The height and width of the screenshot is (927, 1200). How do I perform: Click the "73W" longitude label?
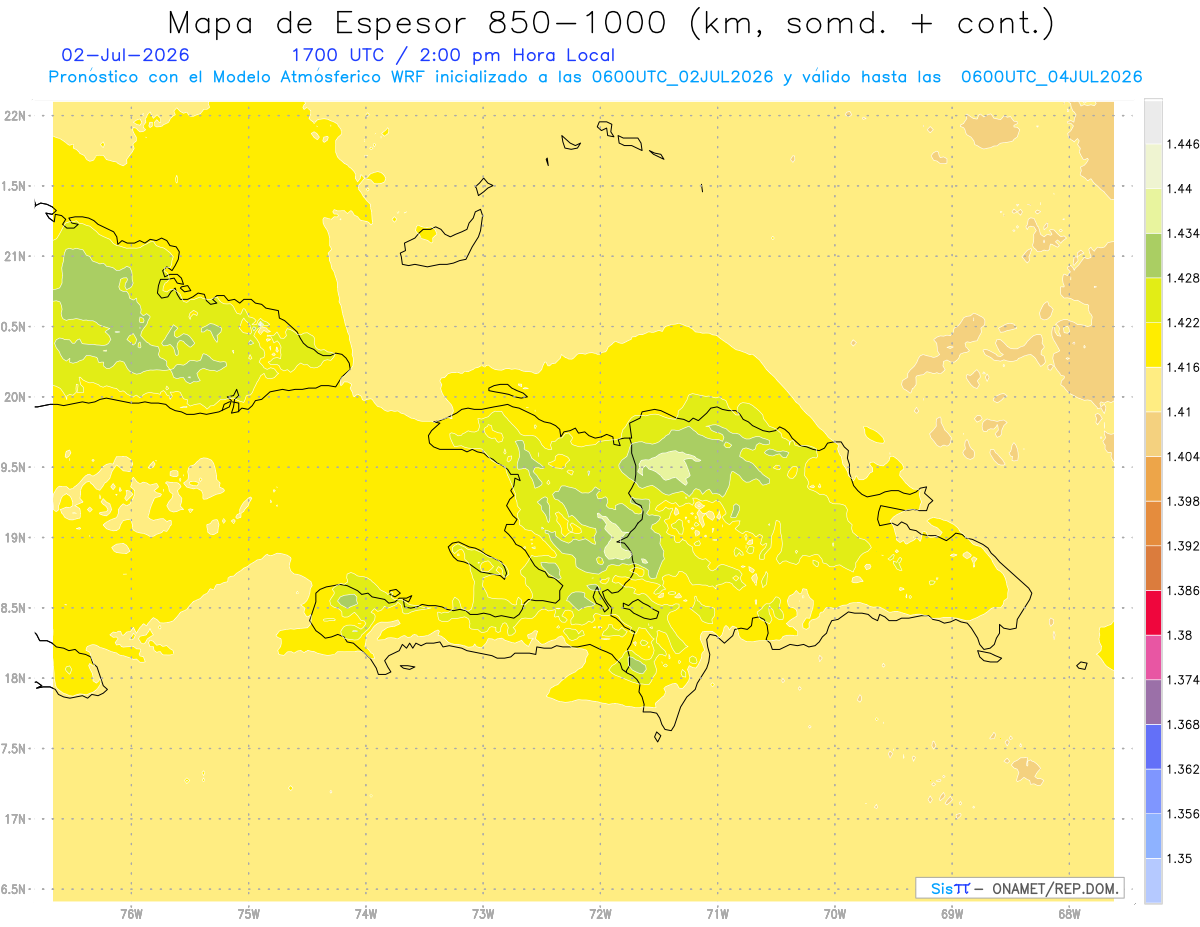click(482, 913)
